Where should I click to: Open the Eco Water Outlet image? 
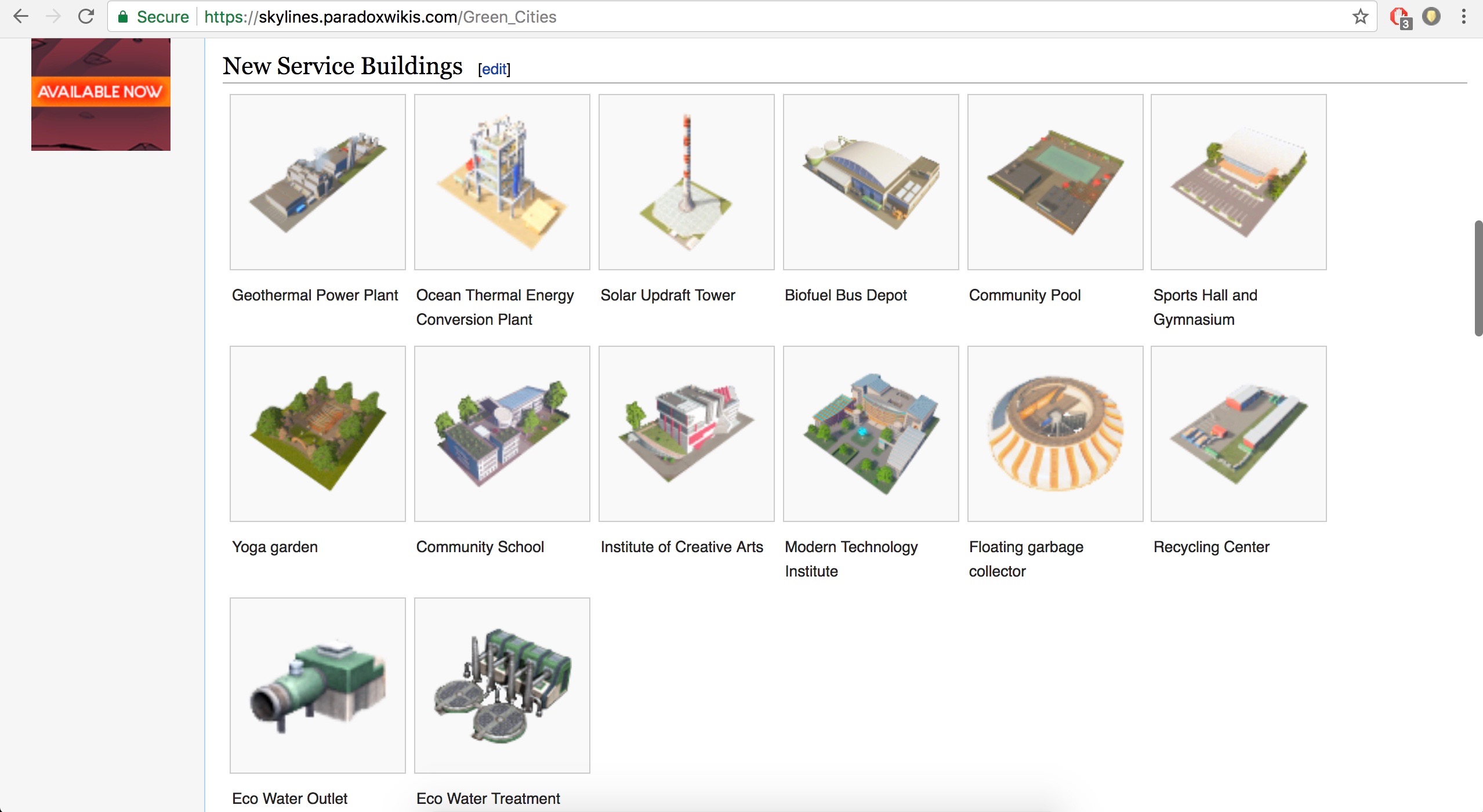pos(317,685)
